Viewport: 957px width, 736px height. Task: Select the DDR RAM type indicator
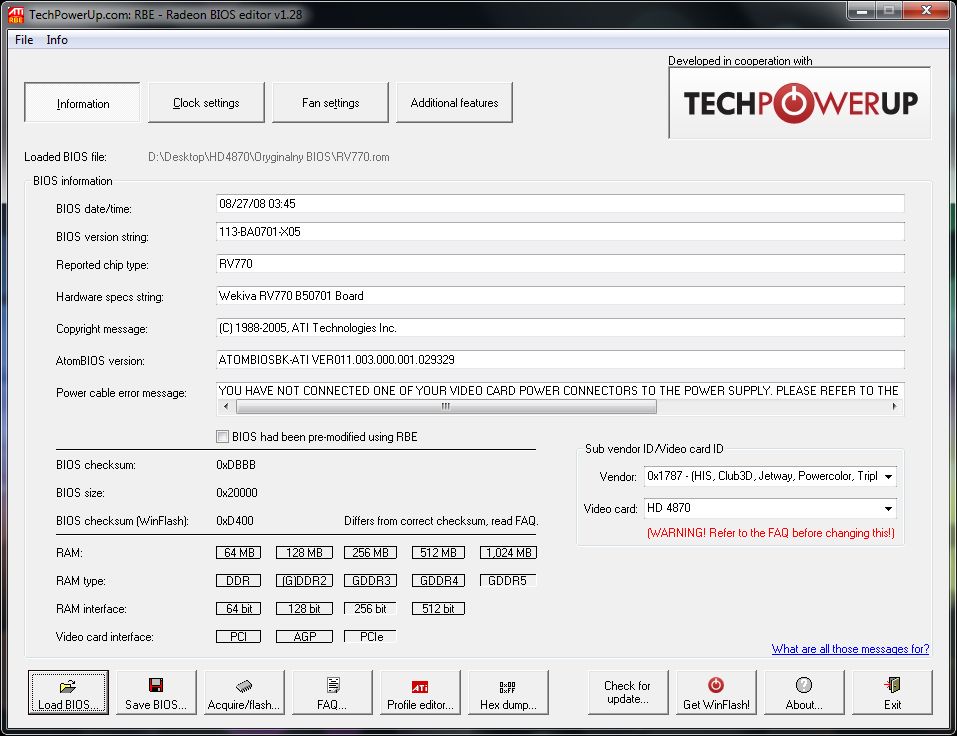239,581
